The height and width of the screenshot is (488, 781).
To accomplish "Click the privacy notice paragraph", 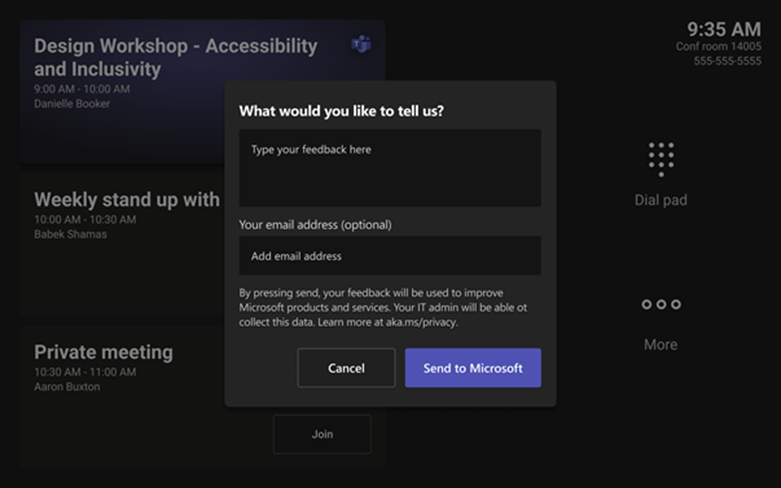I will point(383,307).
